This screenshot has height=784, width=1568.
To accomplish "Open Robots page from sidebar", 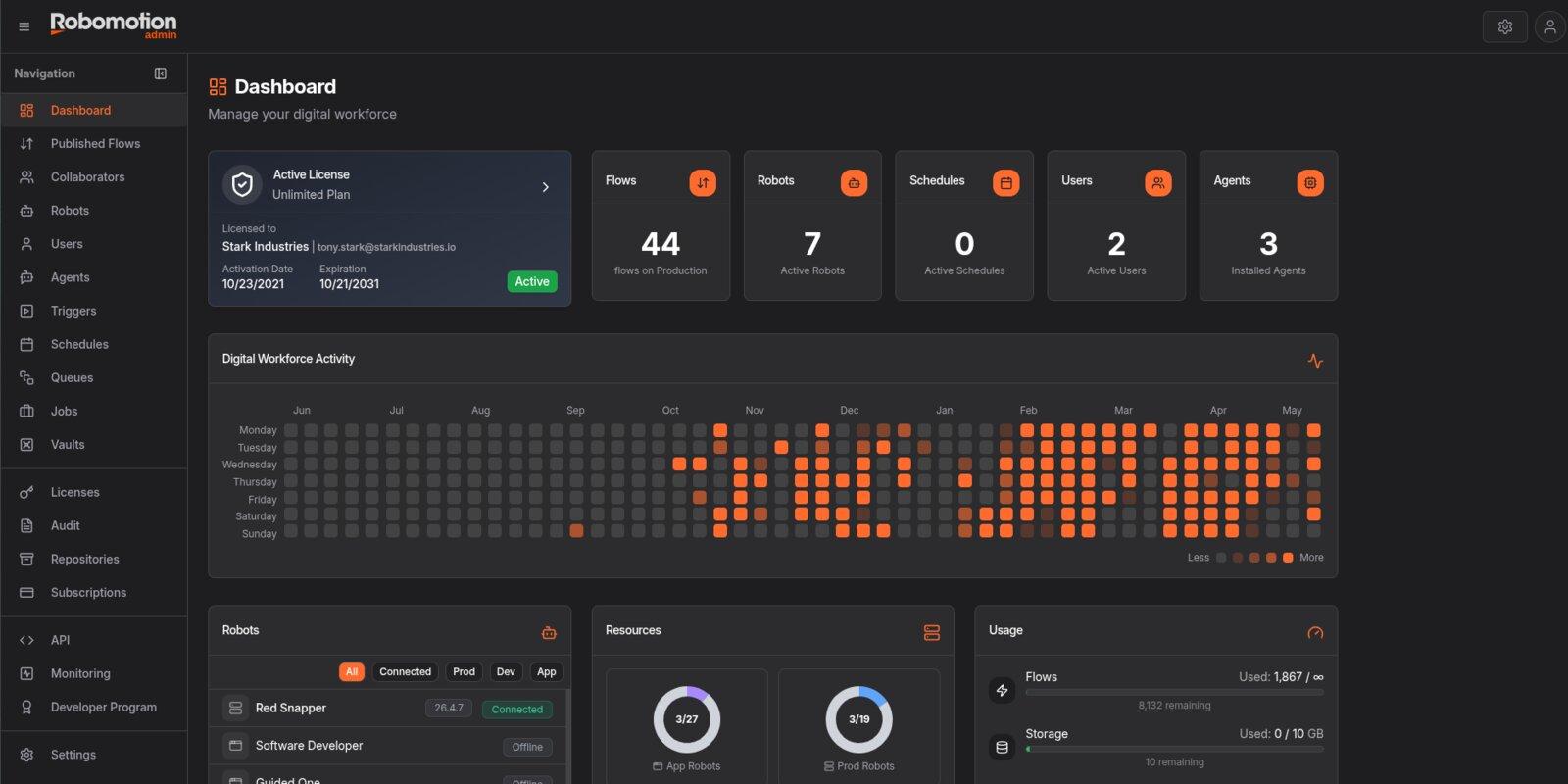I will [94, 211].
